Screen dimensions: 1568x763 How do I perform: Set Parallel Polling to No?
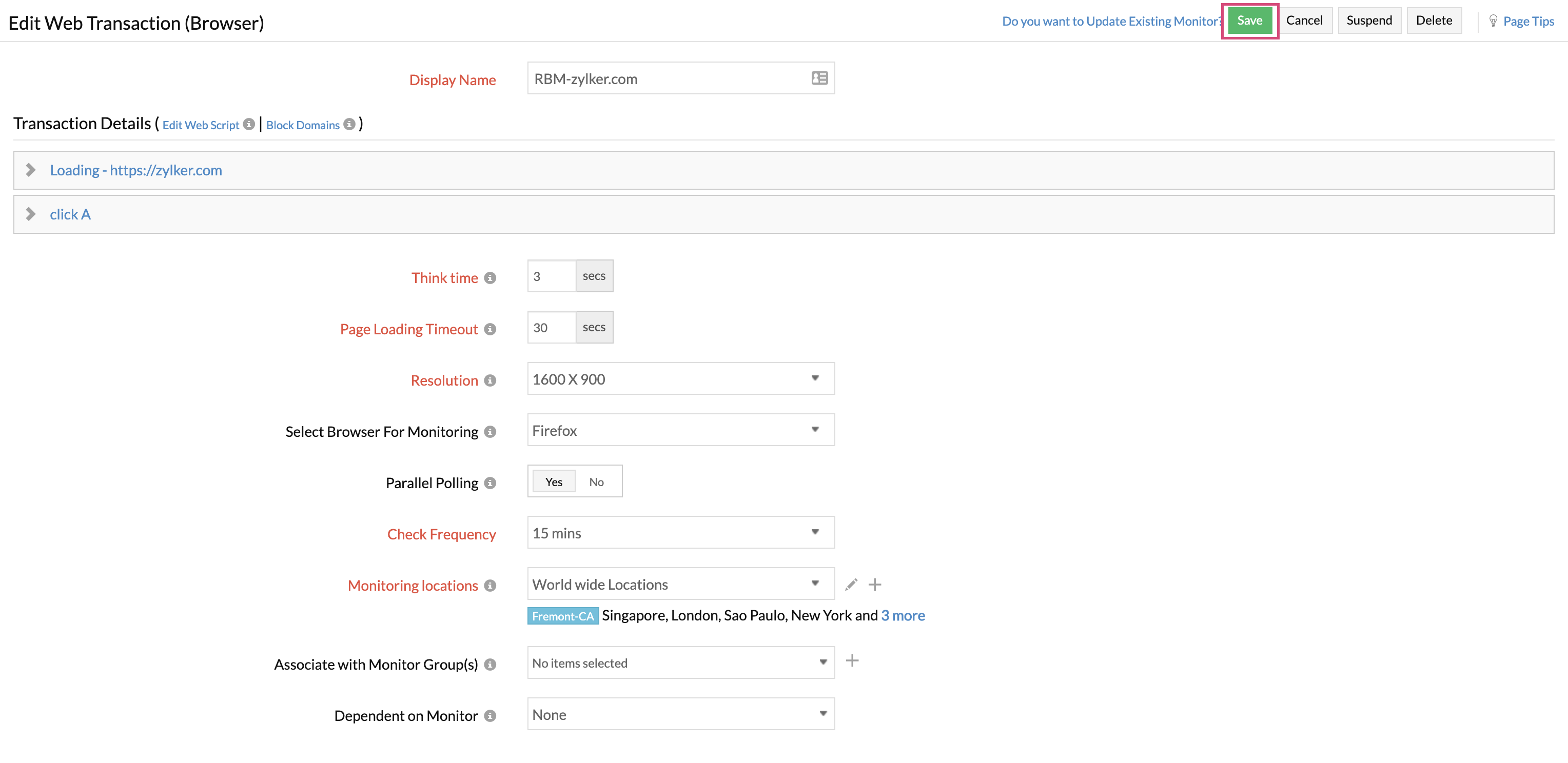[x=596, y=481]
